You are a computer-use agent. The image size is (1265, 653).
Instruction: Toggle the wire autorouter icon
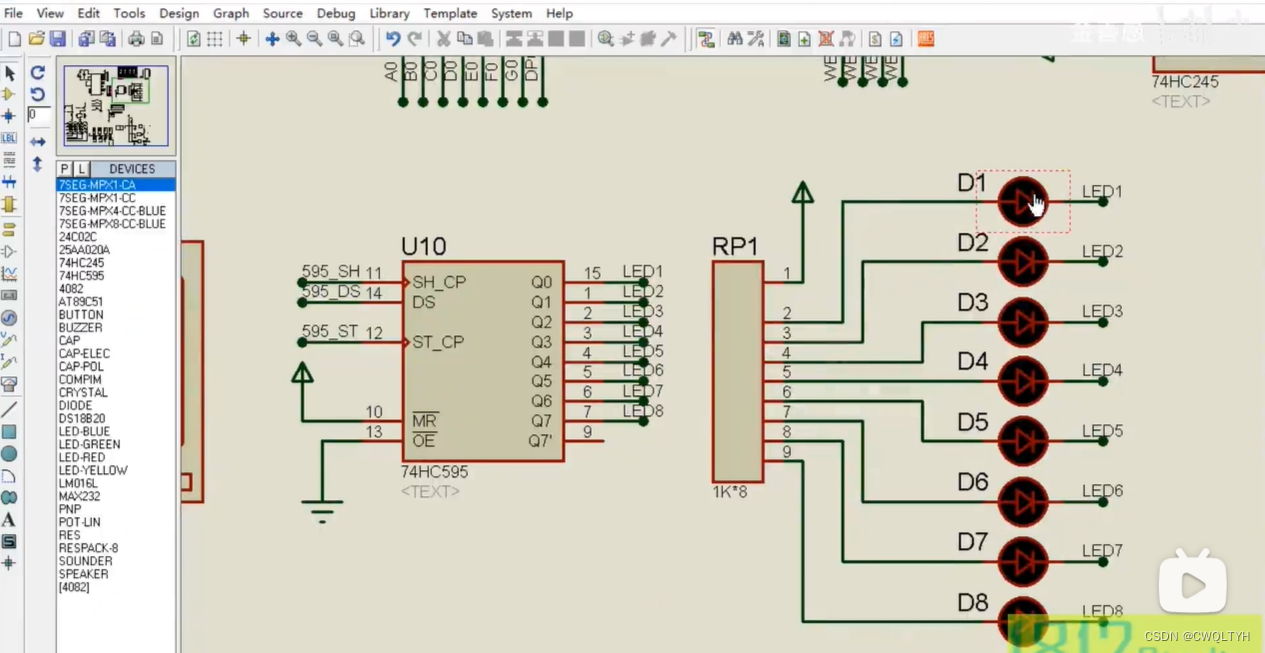(x=706, y=39)
